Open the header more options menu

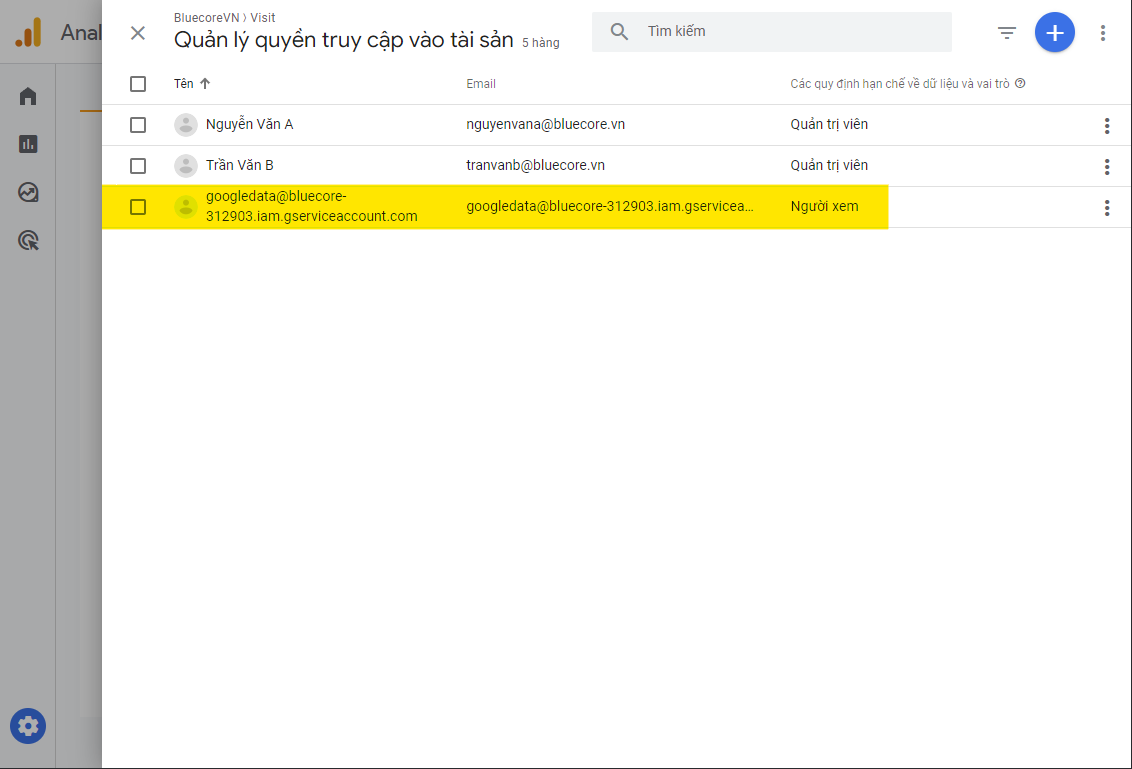pyautogui.click(x=1102, y=33)
